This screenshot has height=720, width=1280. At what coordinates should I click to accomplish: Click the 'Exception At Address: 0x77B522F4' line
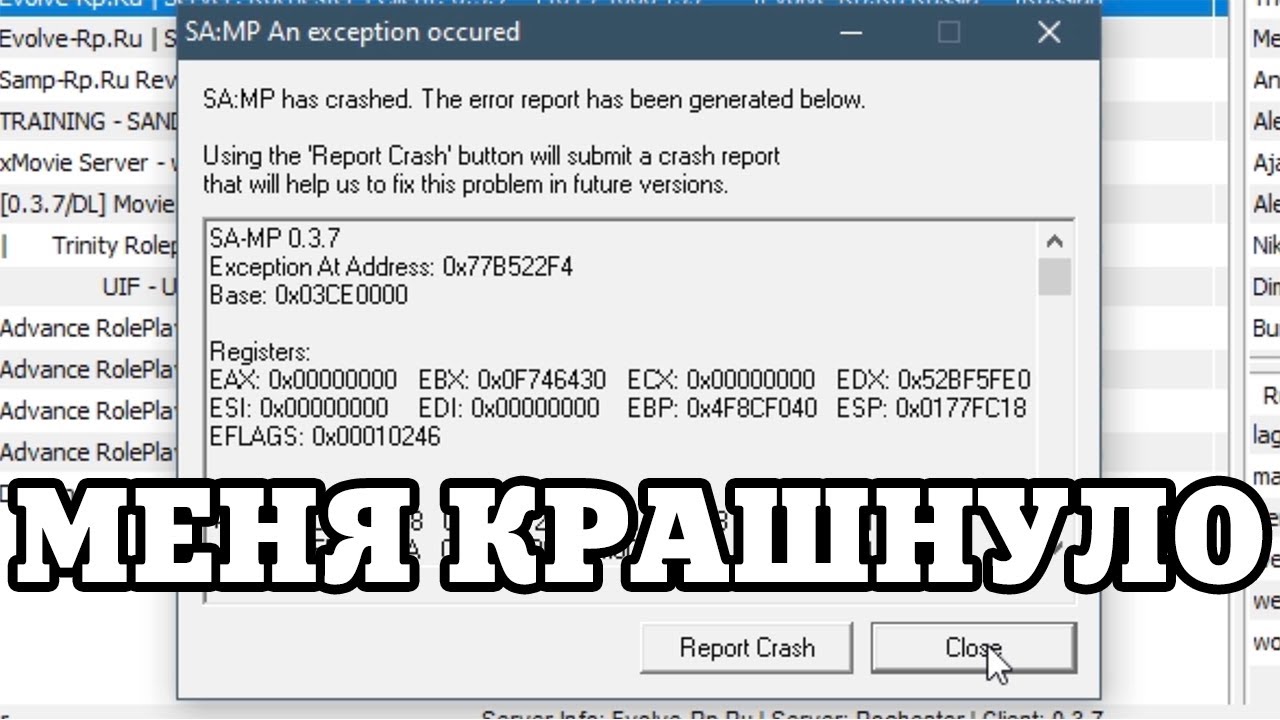click(391, 267)
